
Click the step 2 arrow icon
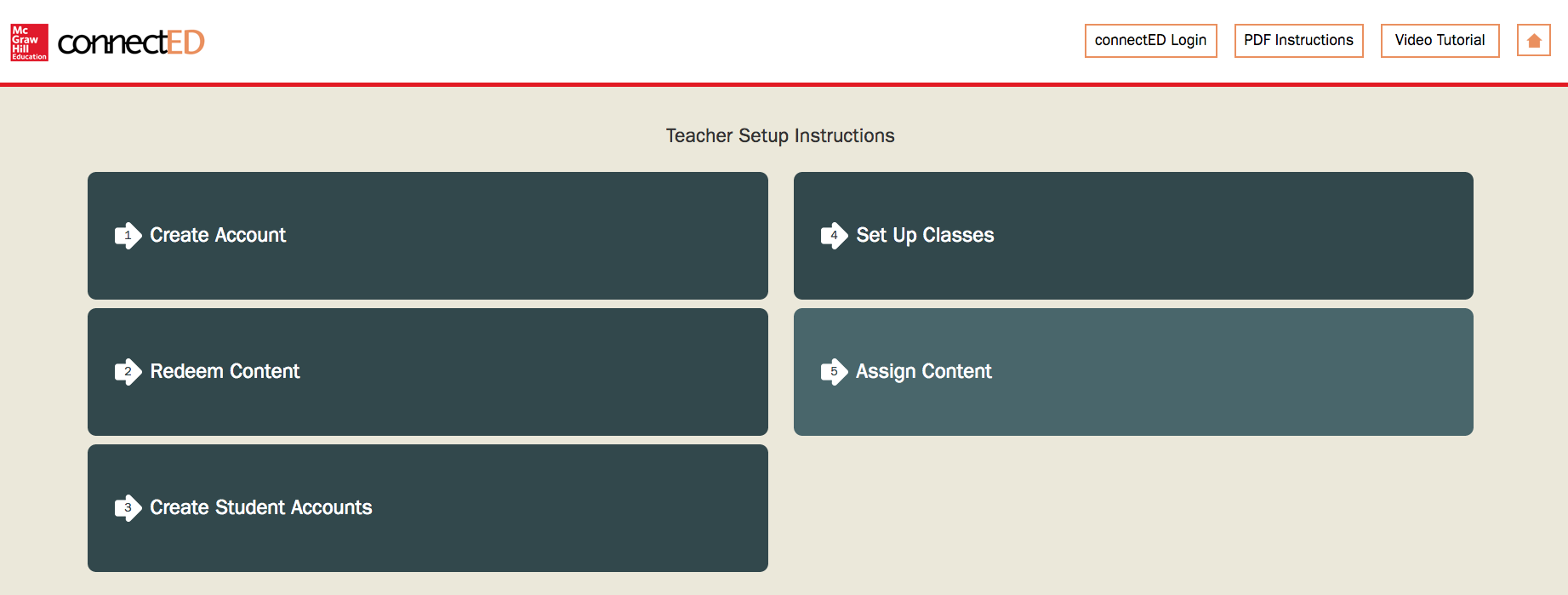tap(128, 372)
